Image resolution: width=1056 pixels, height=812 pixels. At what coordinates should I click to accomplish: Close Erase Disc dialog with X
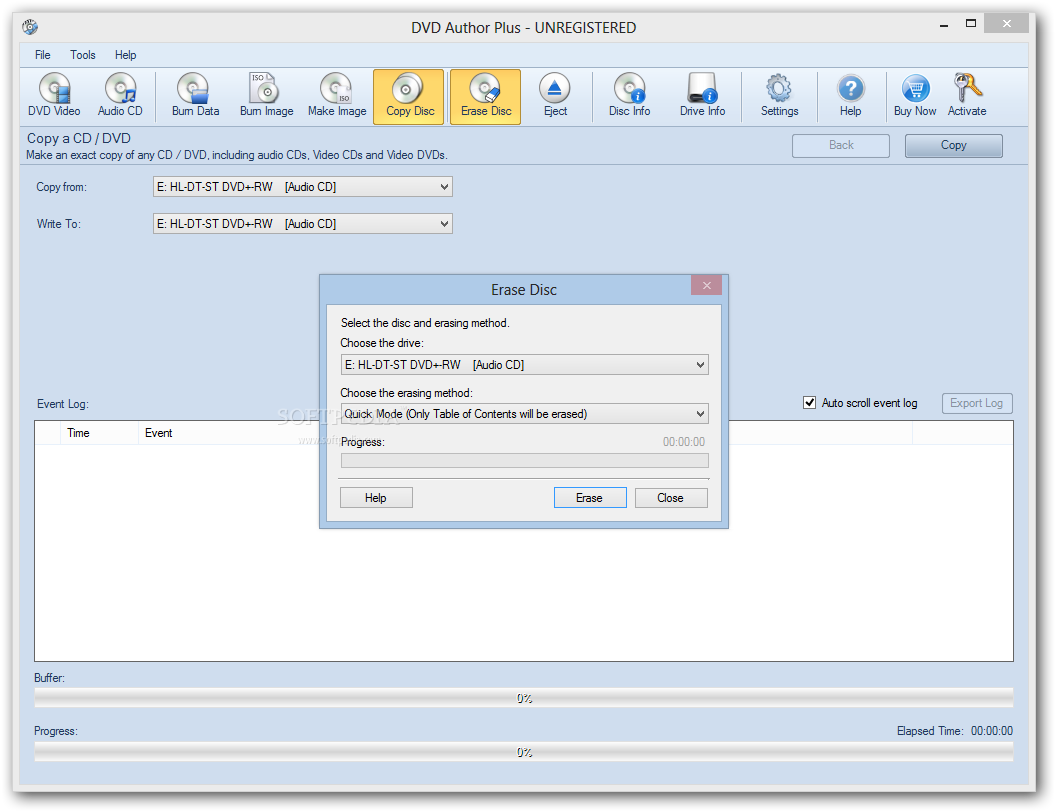[706, 285]
